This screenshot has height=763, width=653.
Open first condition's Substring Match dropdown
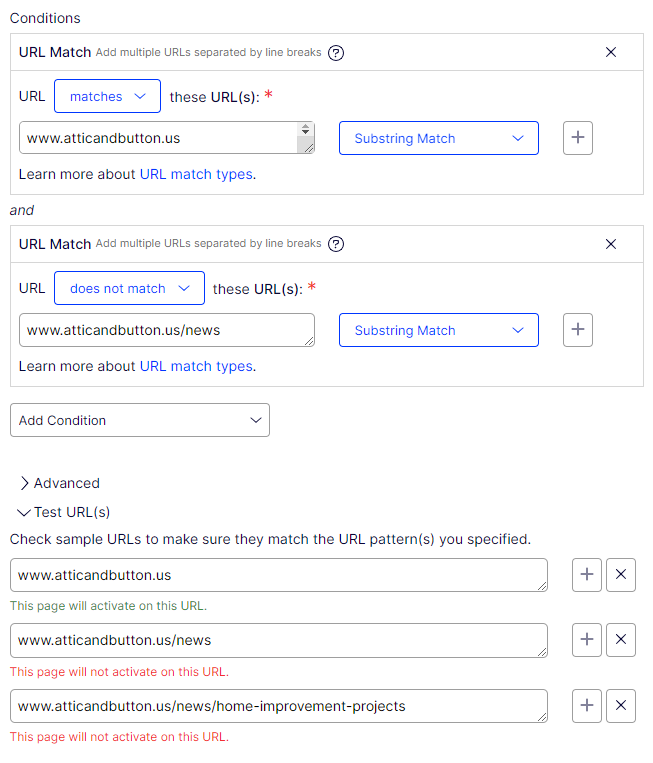pos(438,138)
